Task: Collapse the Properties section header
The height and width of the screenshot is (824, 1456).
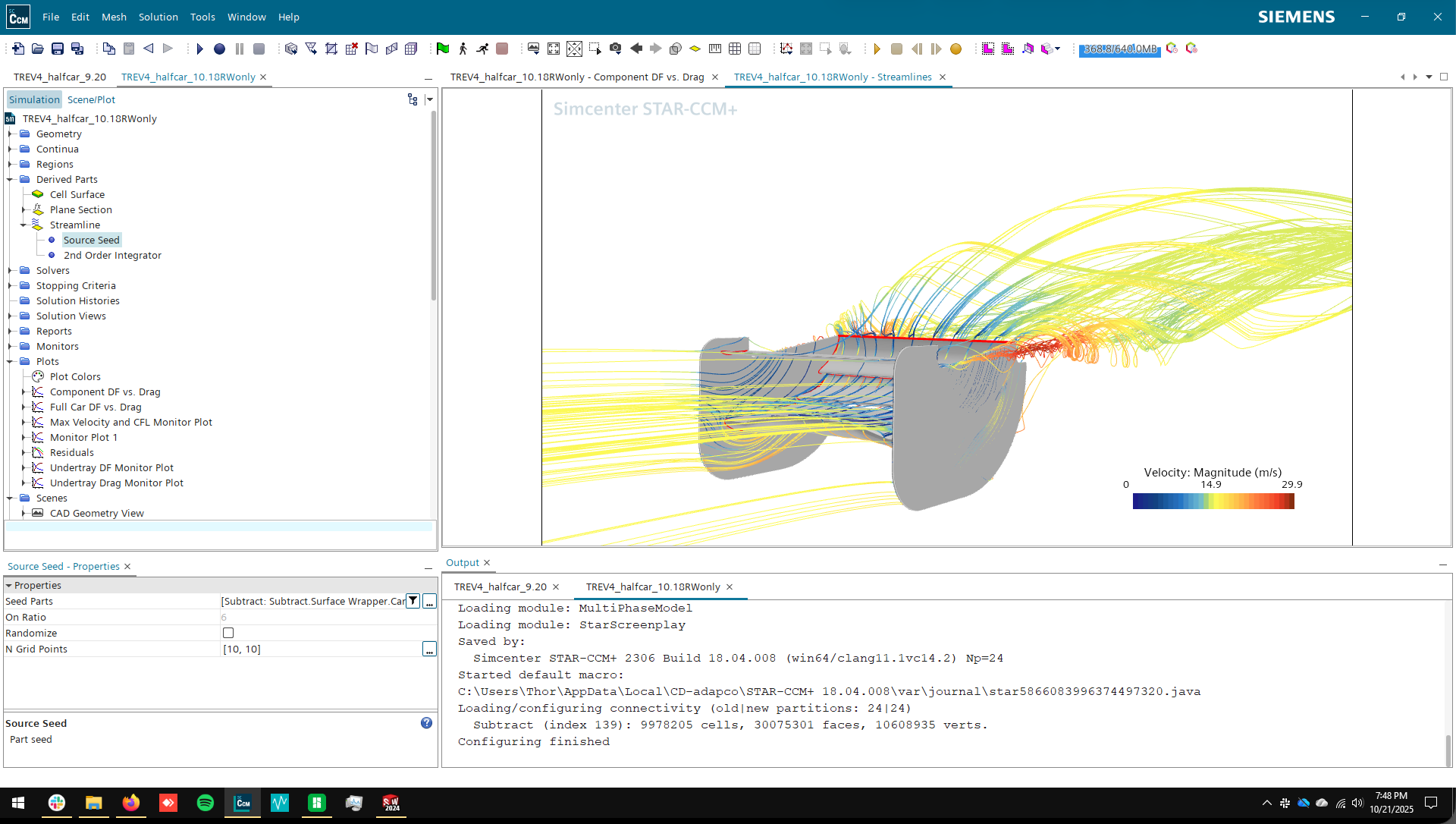Action: (x=9, y=586)
